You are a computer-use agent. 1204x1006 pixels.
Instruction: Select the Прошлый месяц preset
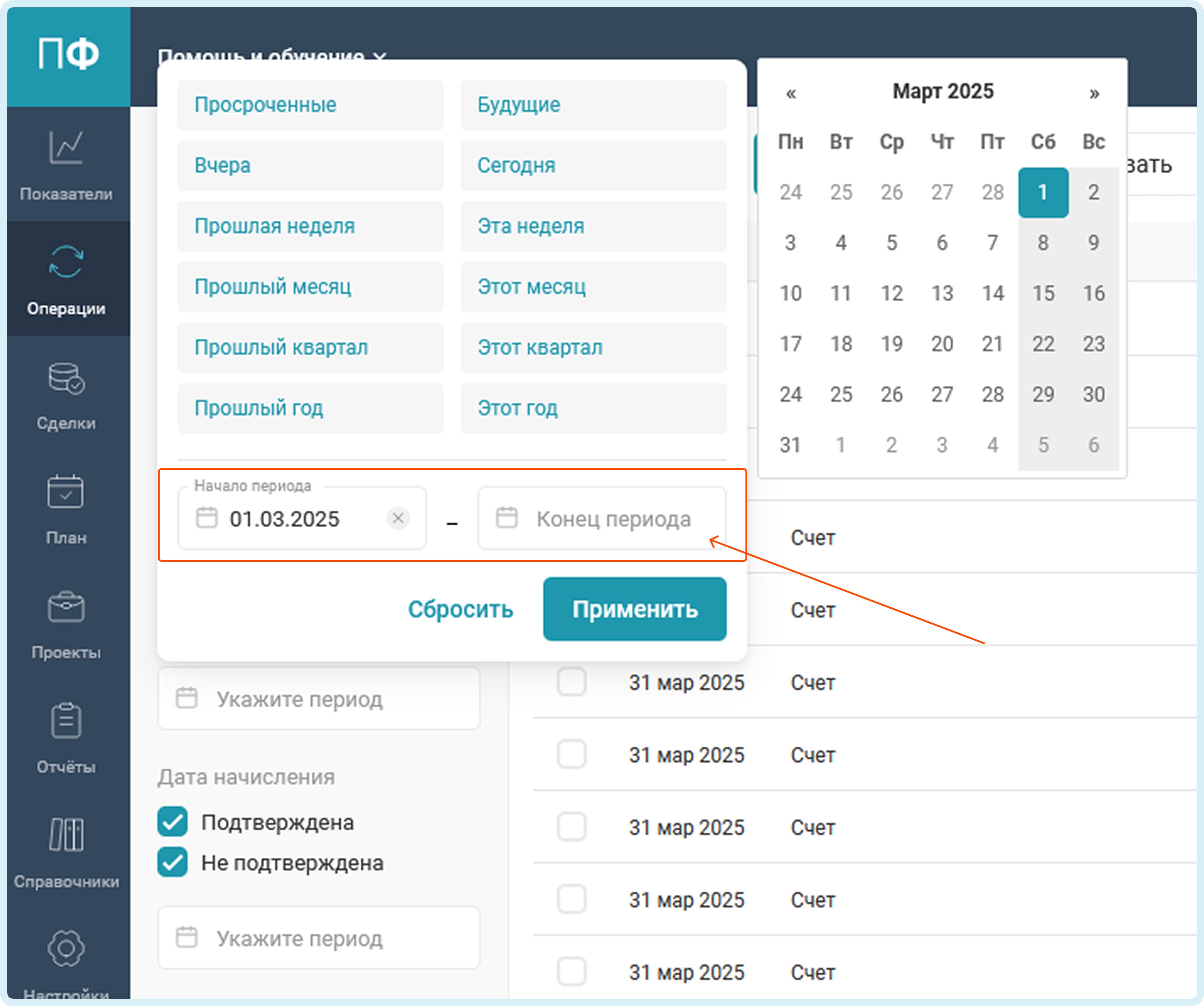(x=310, y=287)
